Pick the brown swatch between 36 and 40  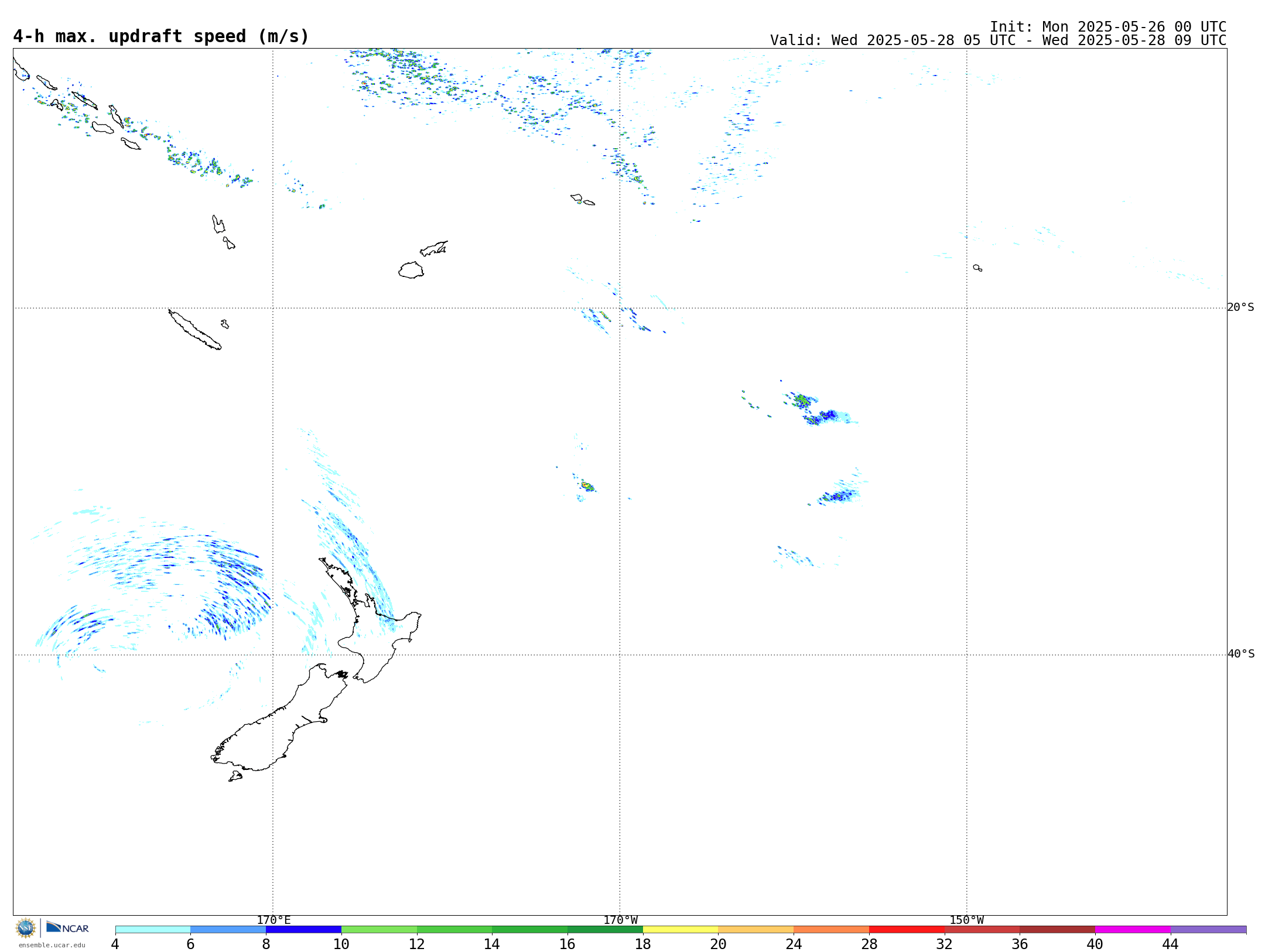pyautogui.click(x=1057, y=930)
